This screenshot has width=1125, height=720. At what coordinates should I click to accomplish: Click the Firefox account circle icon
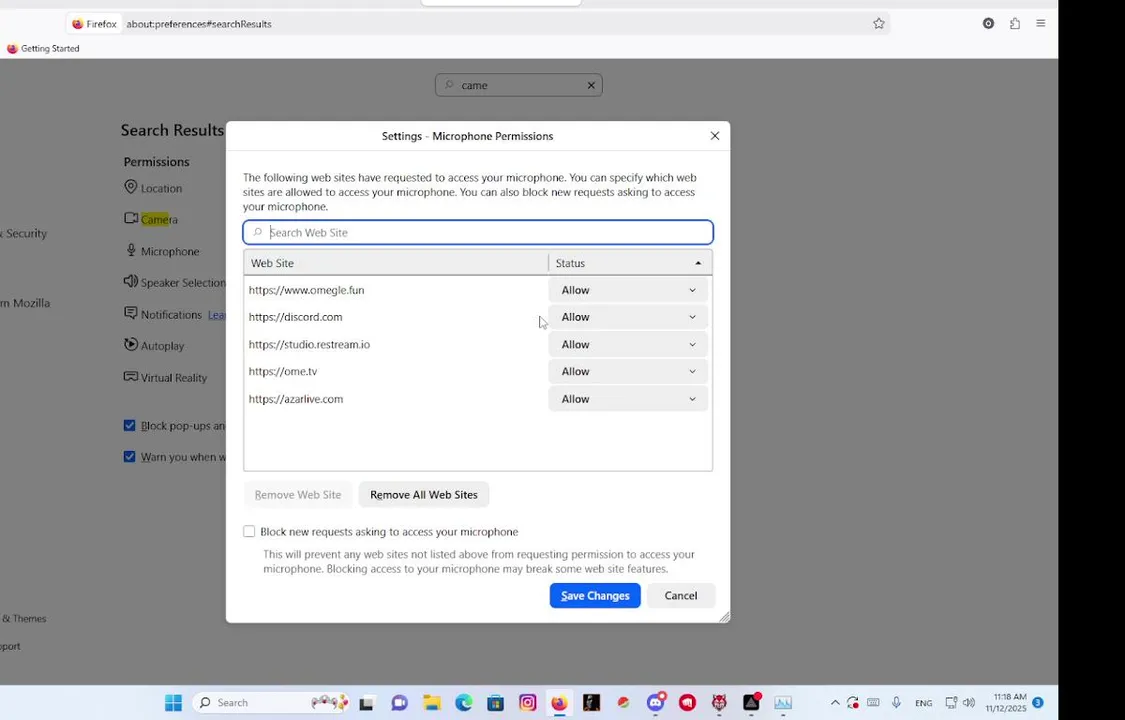coord(989,24)
